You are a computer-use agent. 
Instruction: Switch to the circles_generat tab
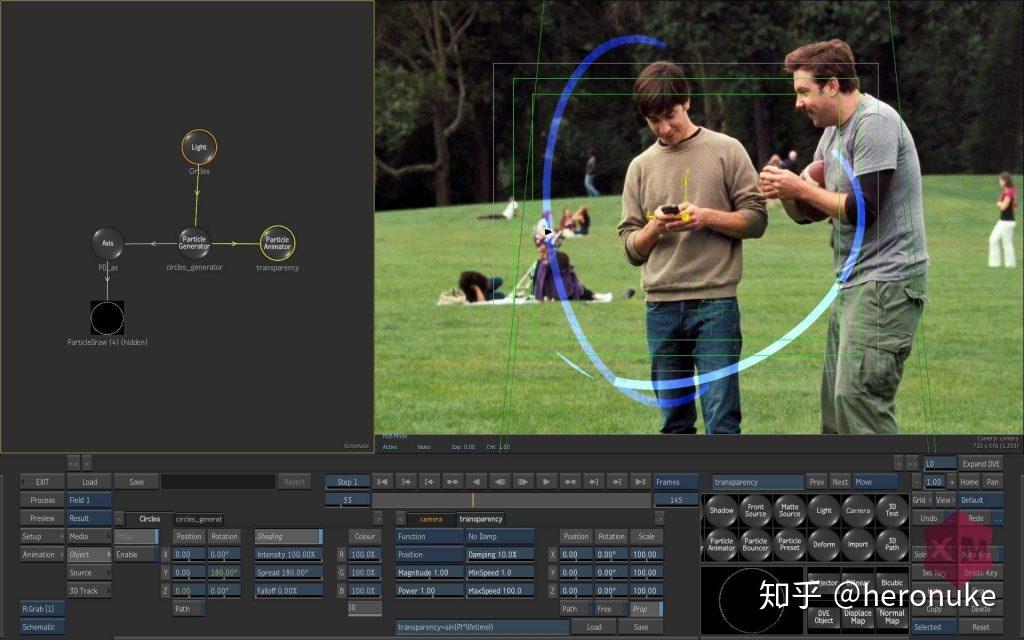point(199,519)
